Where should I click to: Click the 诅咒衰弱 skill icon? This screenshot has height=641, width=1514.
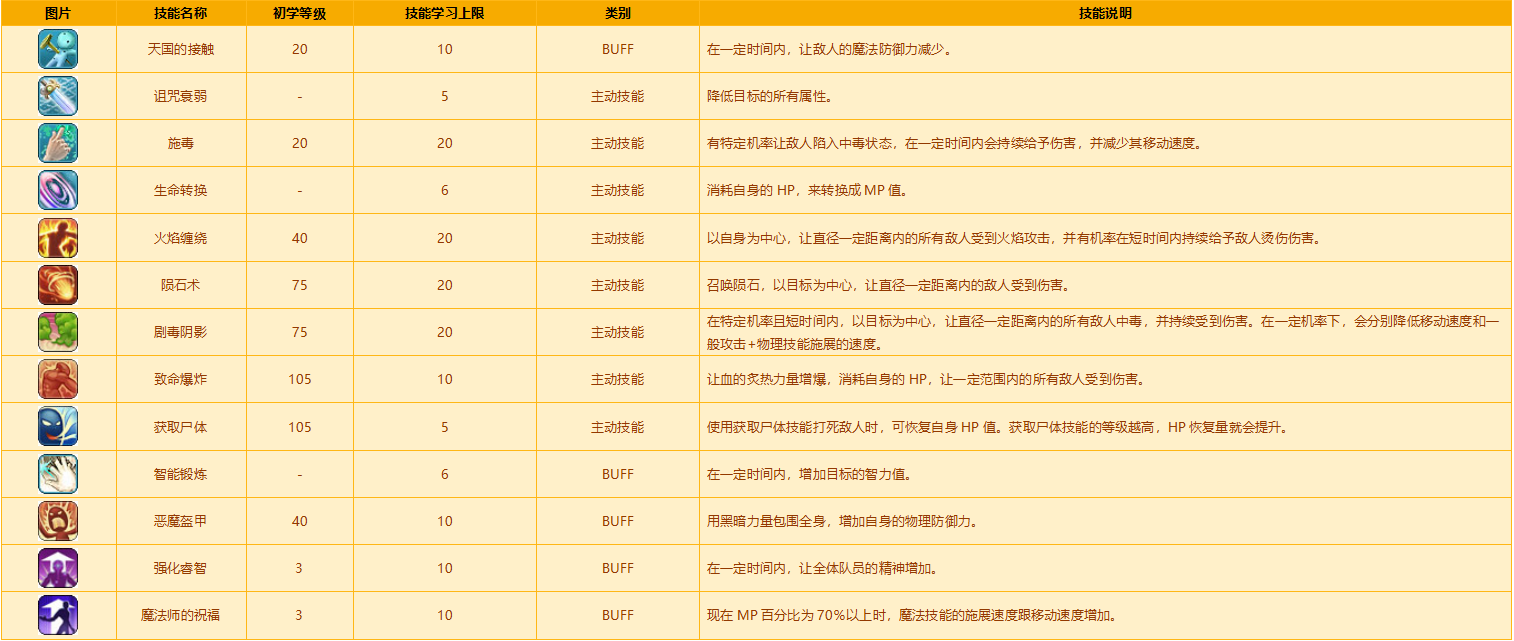(58, 96)
